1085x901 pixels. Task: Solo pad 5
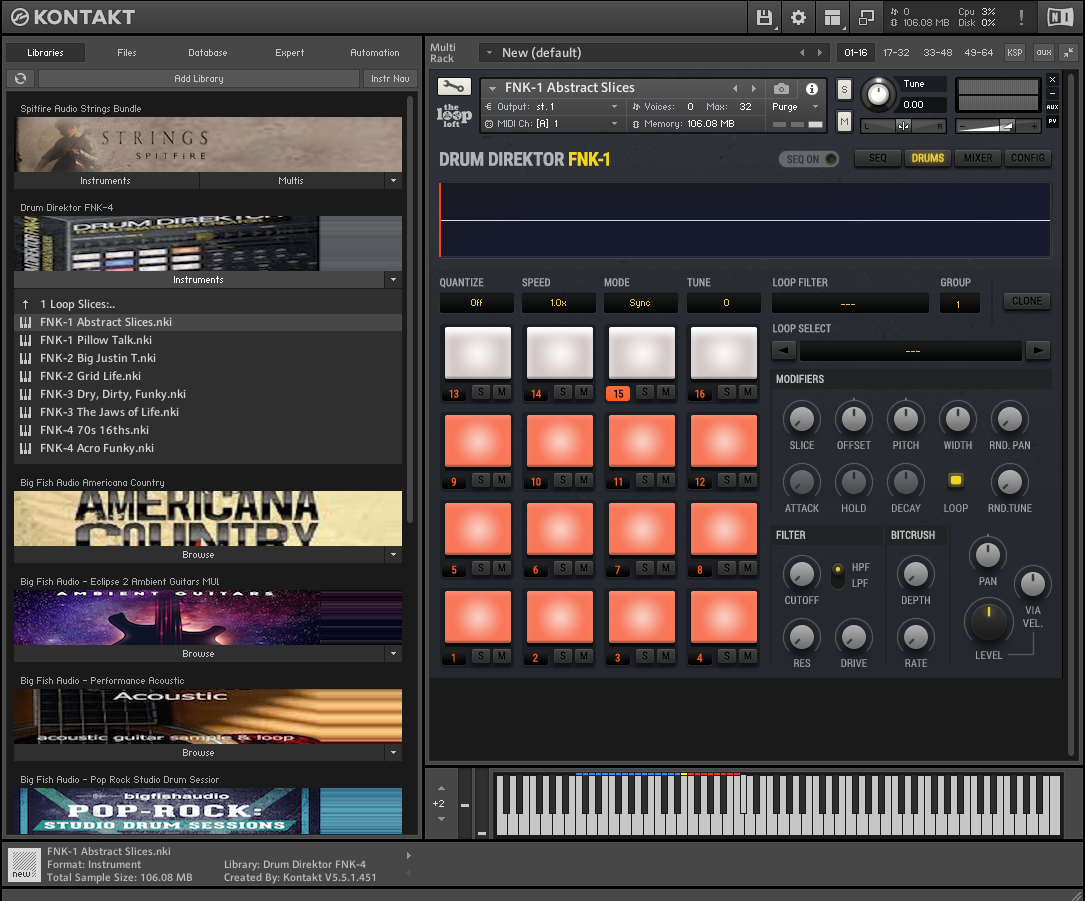point(481,568)
